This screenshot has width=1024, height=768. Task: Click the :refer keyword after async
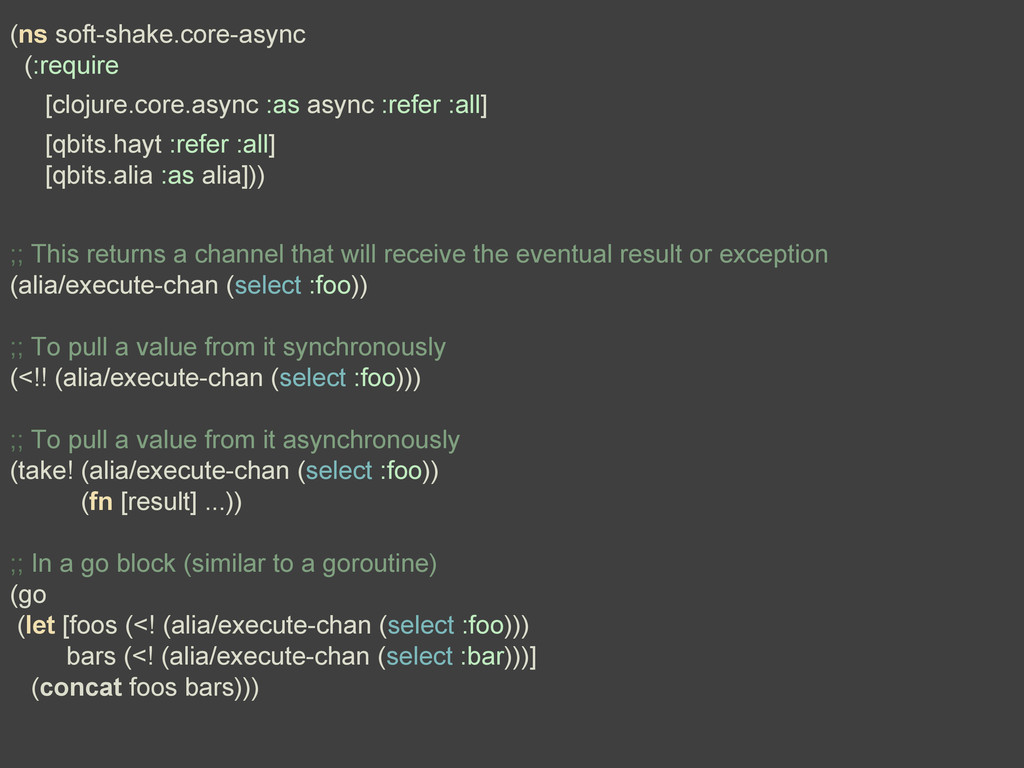tap(411, 104)
